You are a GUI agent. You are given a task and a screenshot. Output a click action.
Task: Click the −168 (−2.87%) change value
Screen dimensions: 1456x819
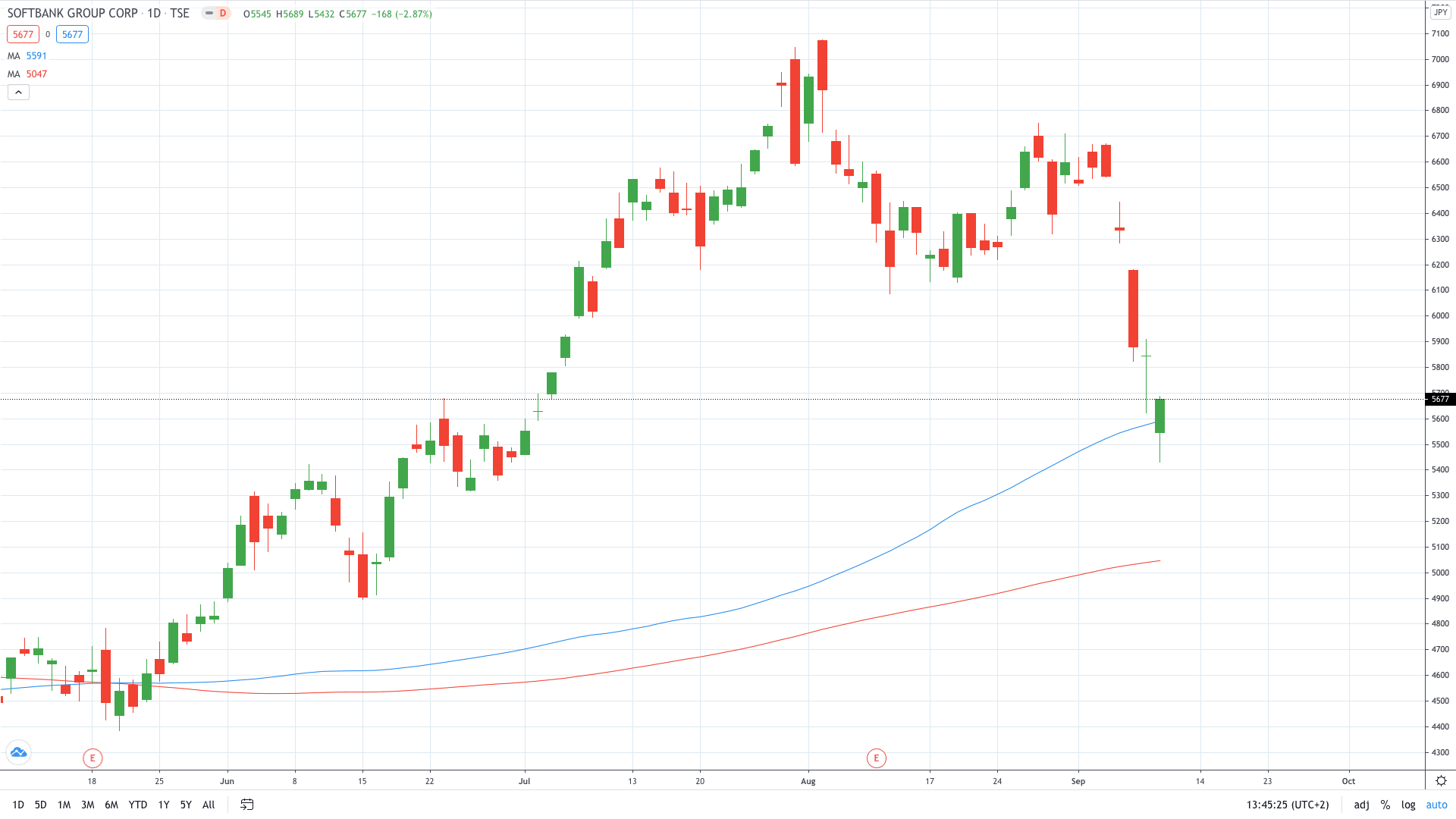[x=402, y=14]
